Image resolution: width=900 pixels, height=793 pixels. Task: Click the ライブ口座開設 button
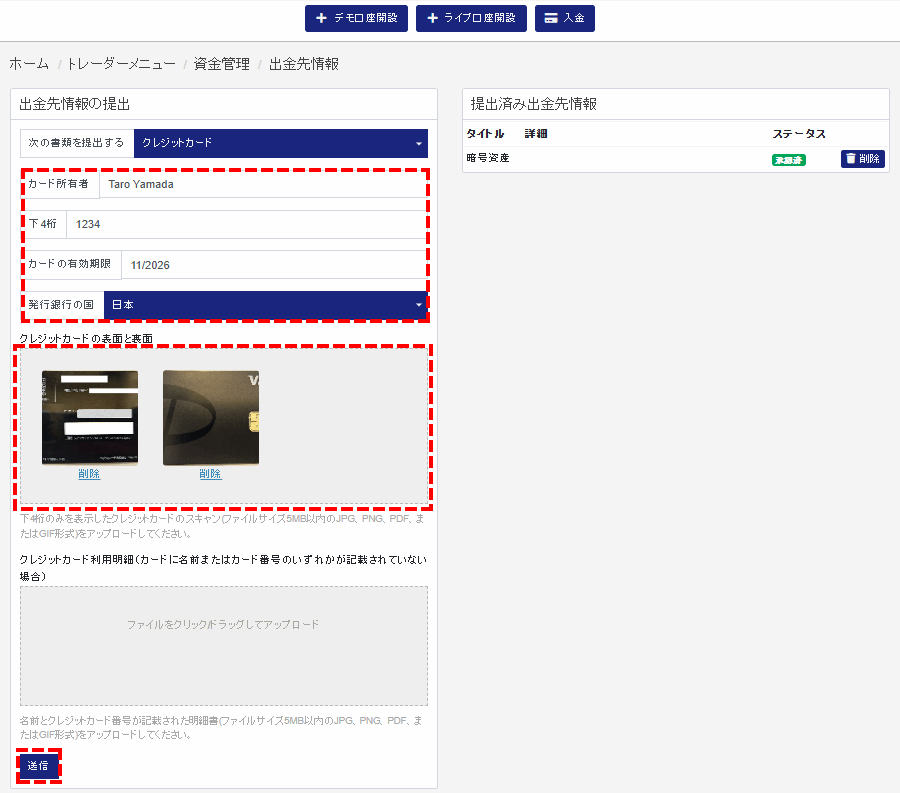(471, 18)
